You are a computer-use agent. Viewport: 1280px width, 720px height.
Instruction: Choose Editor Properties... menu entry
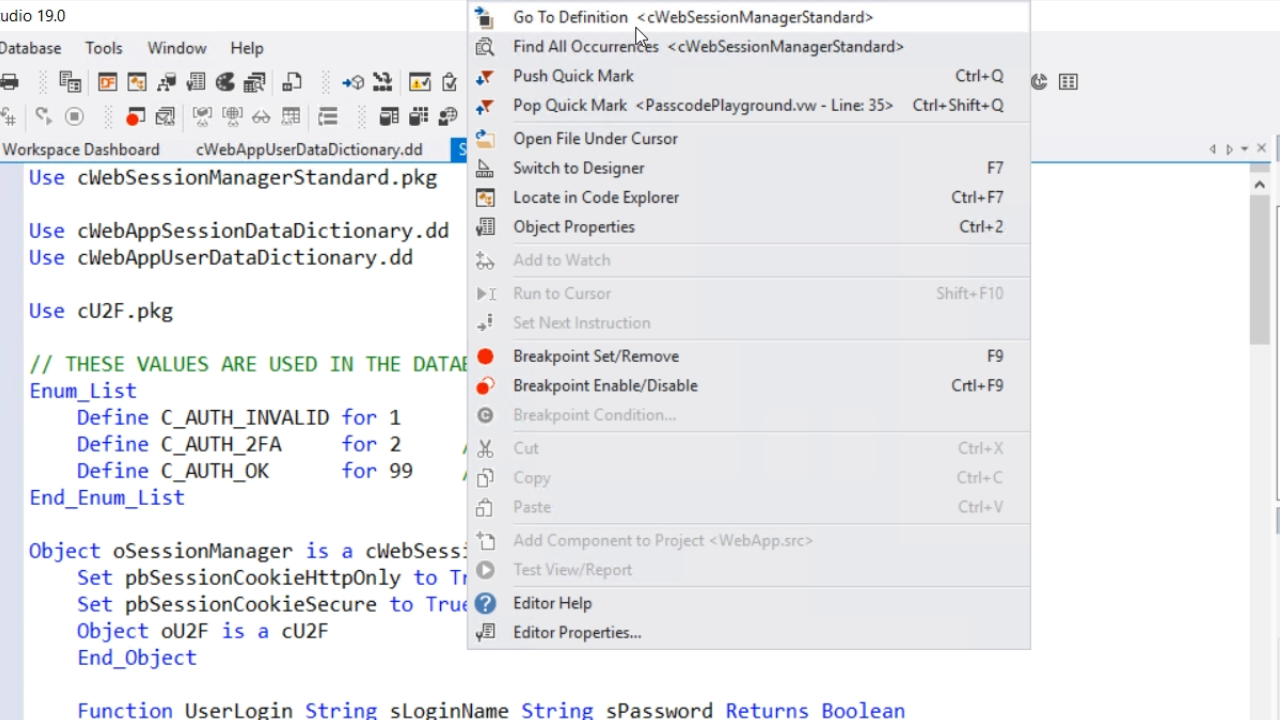coord(576,633)
